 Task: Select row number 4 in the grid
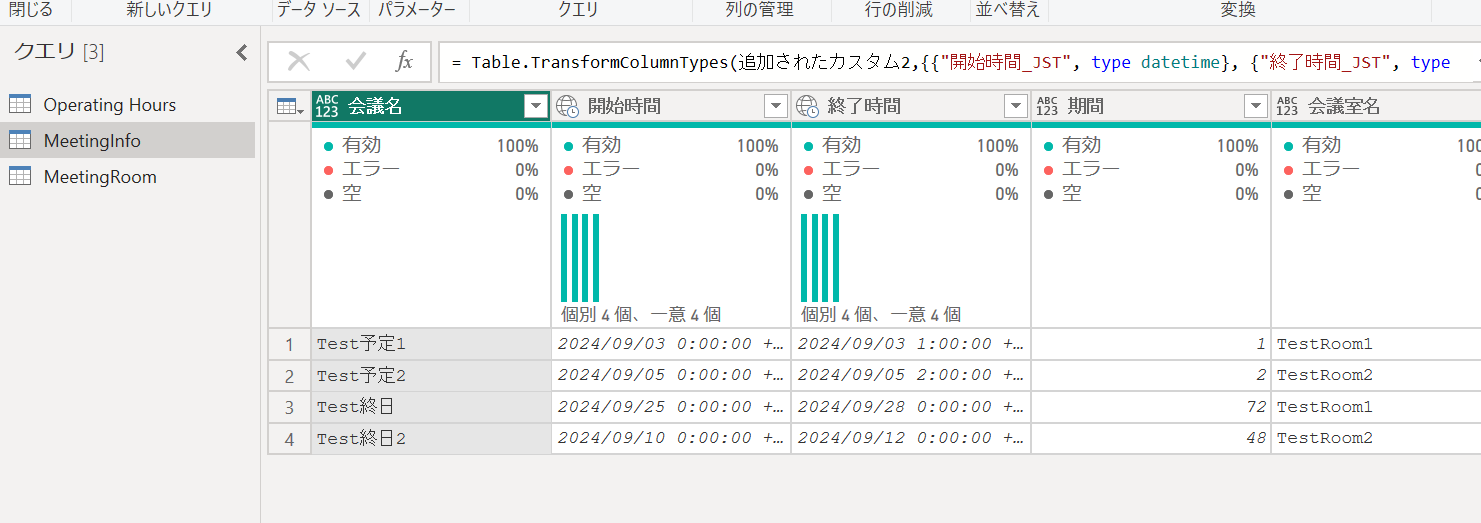290,438
